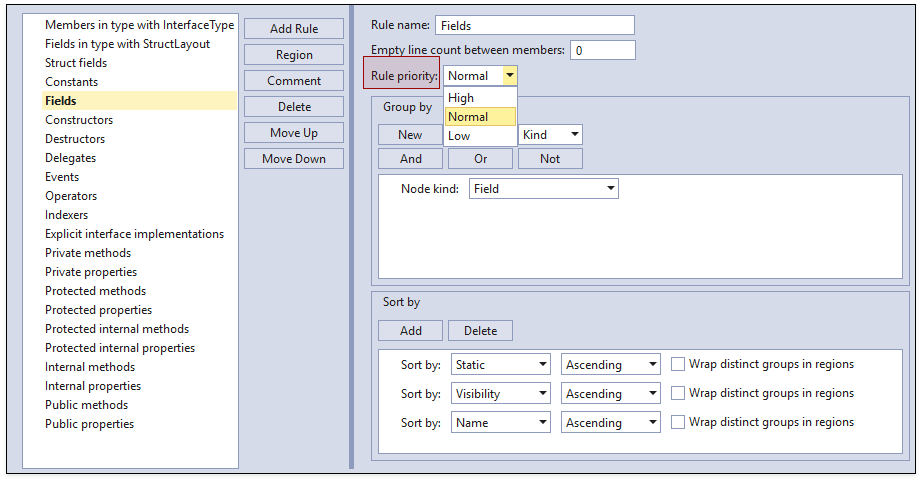Open the Rule priority dropdown
Screen dimensions: 922x482
(510, 76)
